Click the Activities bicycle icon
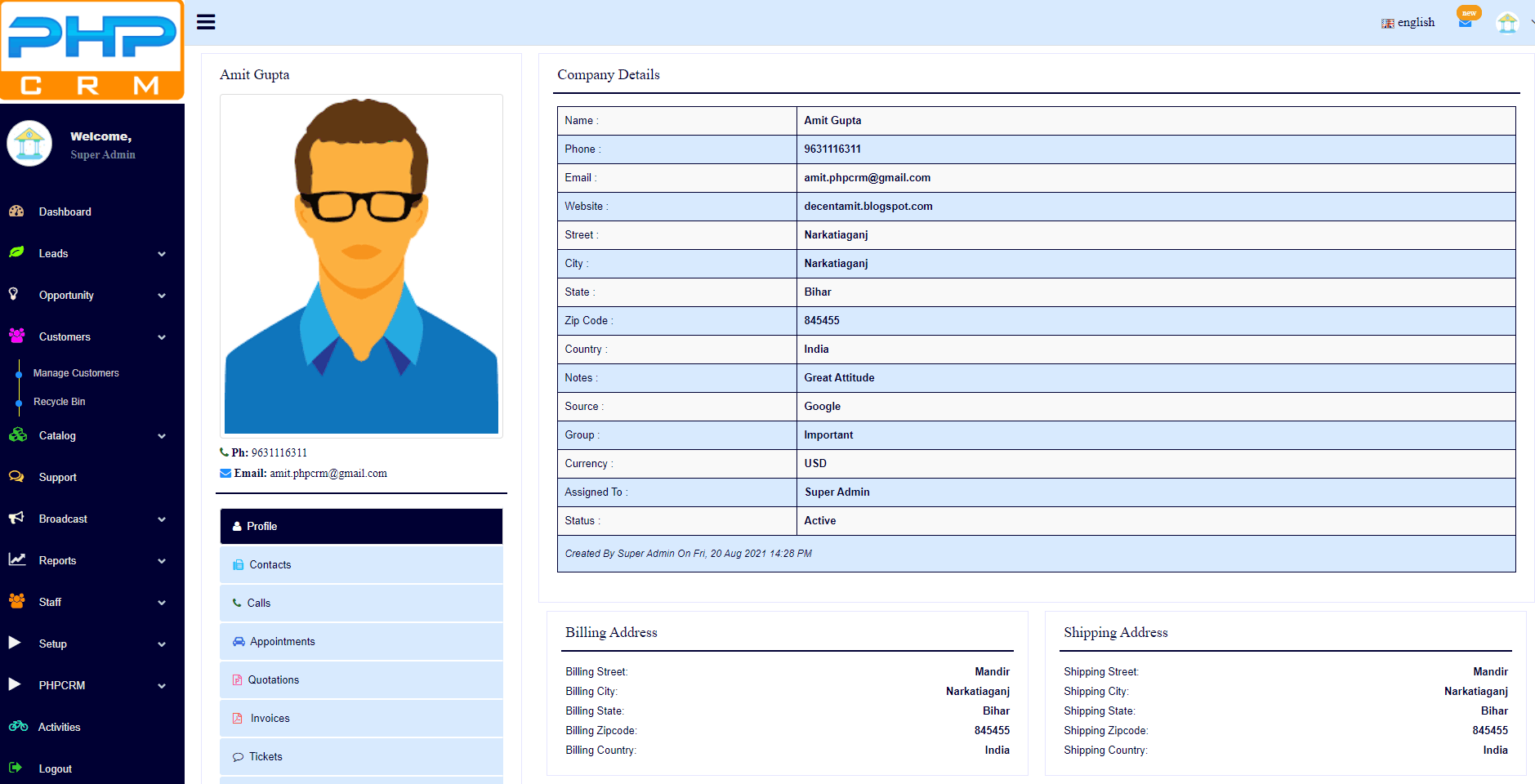Image resolution: width=1535 pixels, height=784 pixels. click(18, 727)
